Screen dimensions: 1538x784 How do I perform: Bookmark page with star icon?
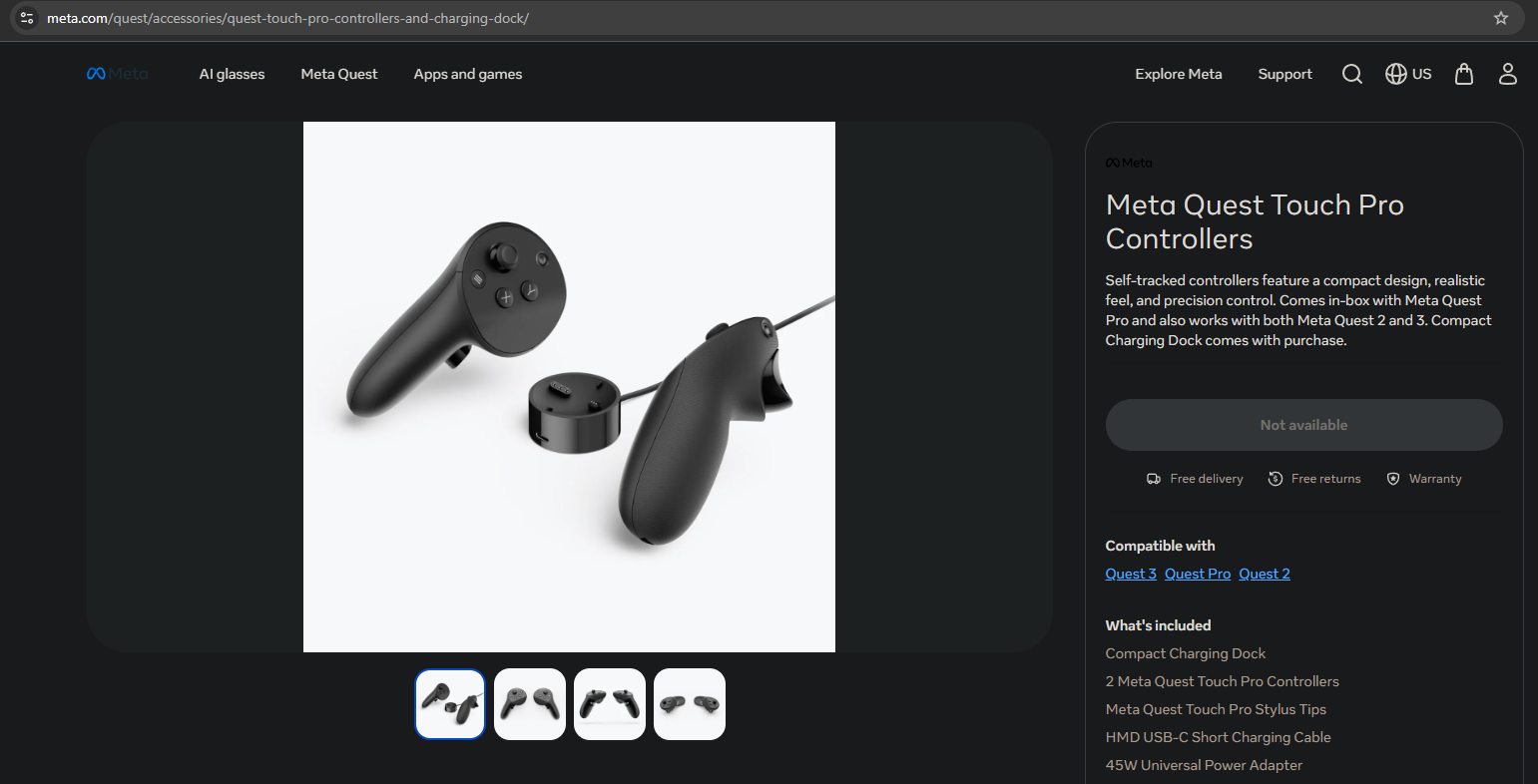(1501, 18)
